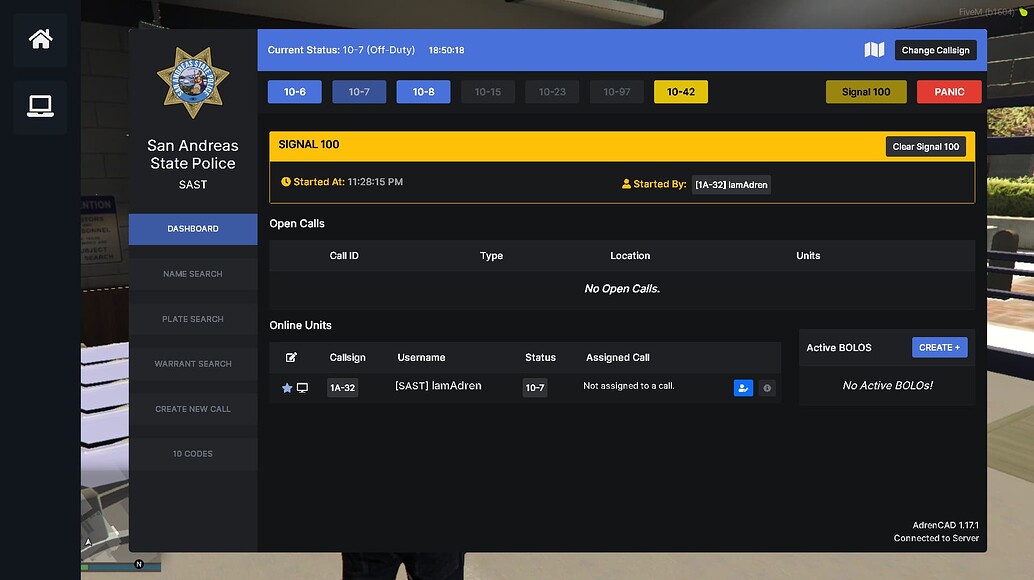1034x580 pixels.
Task: Create a new BOLO with CREATE +
Action: pyautogui.click(x=939, y=348)
